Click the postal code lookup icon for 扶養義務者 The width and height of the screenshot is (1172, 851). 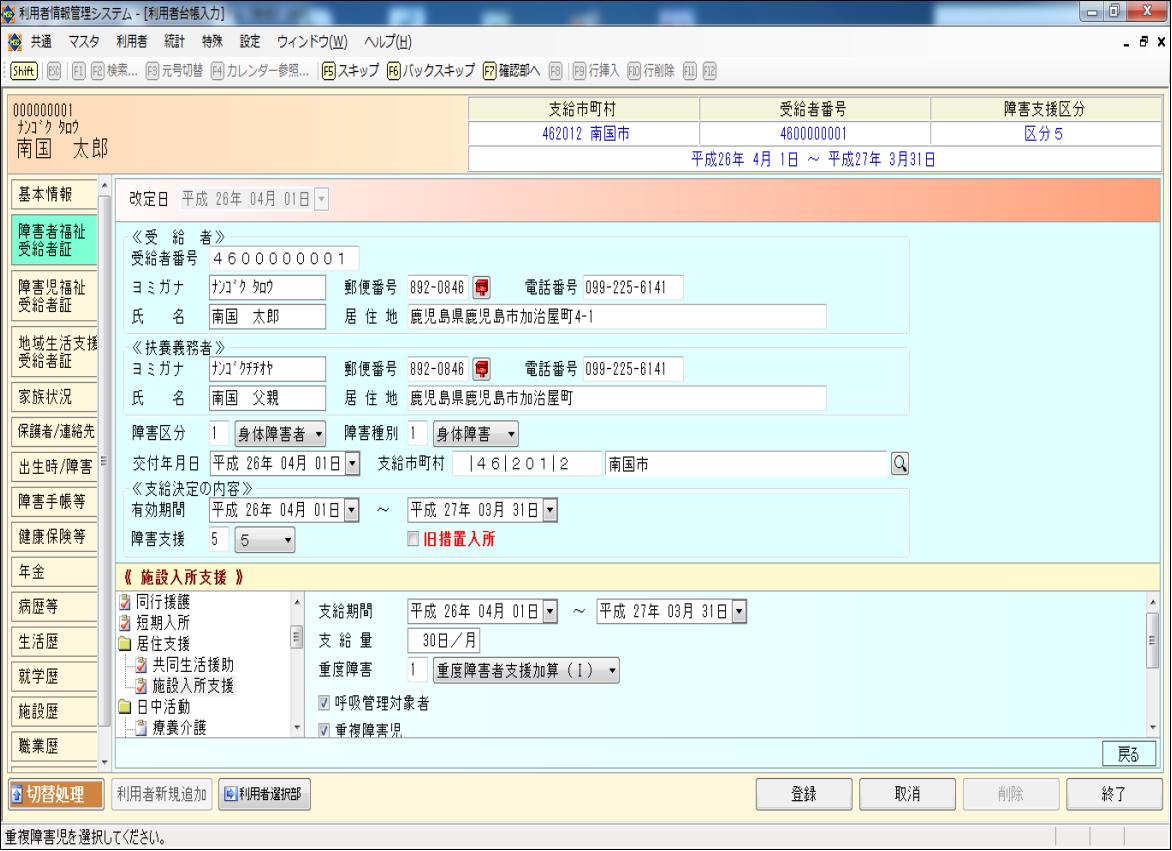click(482, 369)
